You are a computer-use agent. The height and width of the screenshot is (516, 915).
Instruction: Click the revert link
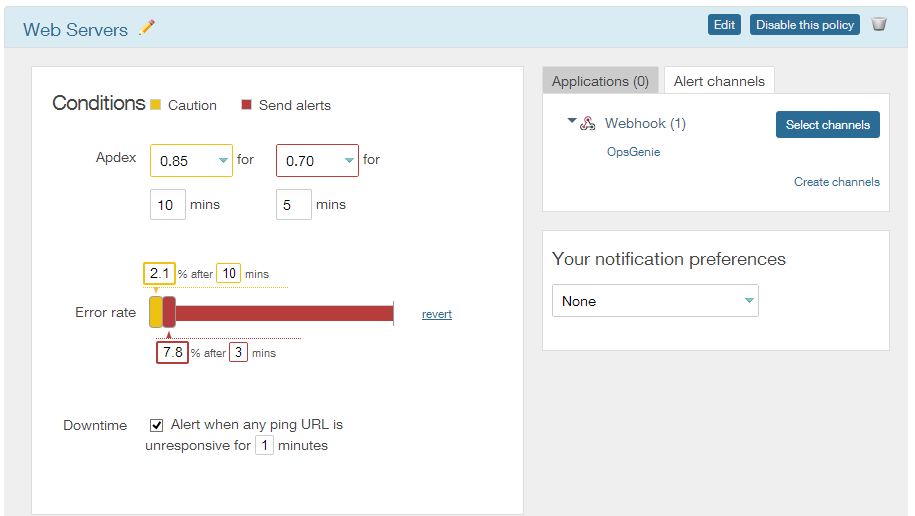click(436, 314)
